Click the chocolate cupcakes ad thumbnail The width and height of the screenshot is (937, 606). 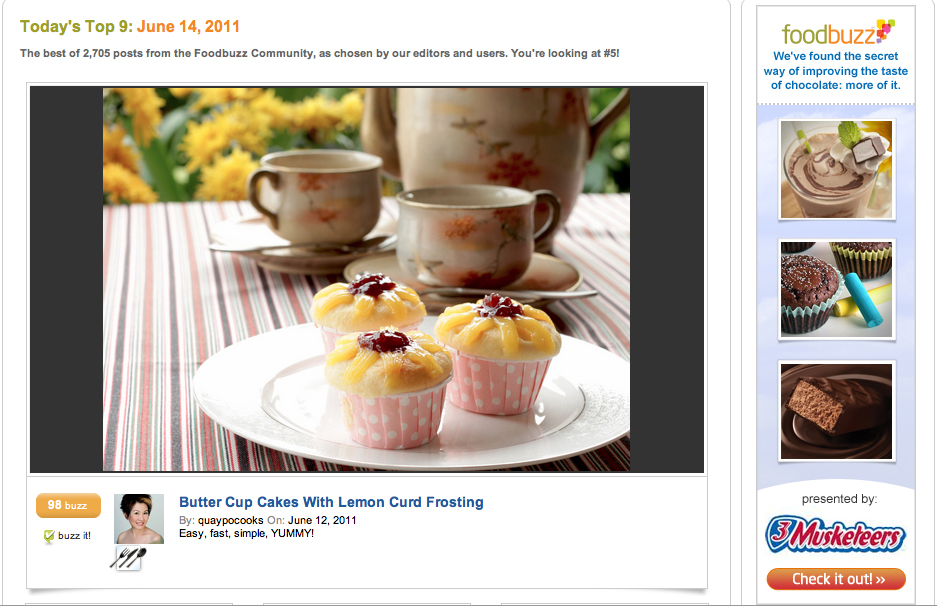[836, 290]
